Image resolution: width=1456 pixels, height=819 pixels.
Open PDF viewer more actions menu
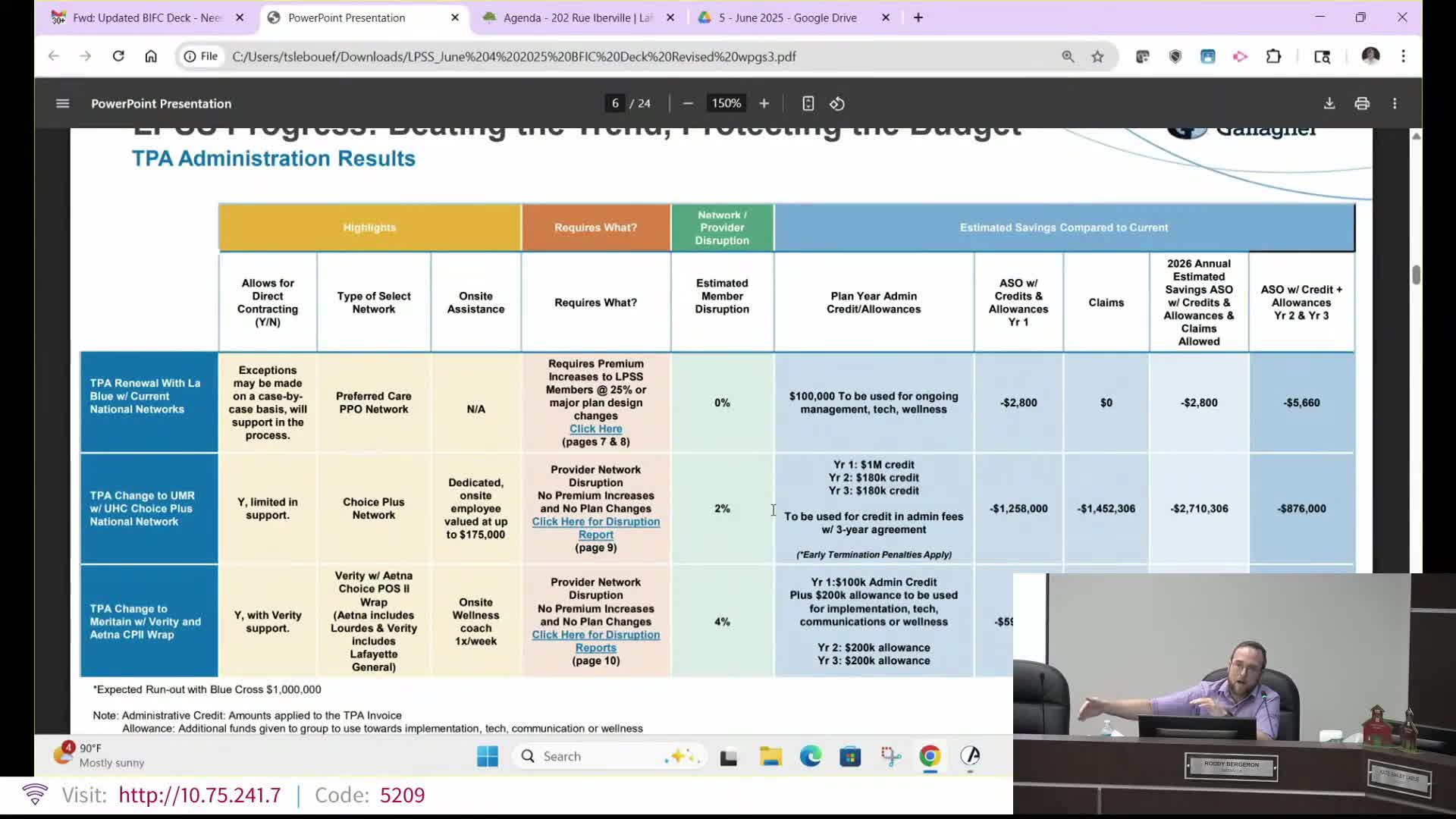[1395, 104]
